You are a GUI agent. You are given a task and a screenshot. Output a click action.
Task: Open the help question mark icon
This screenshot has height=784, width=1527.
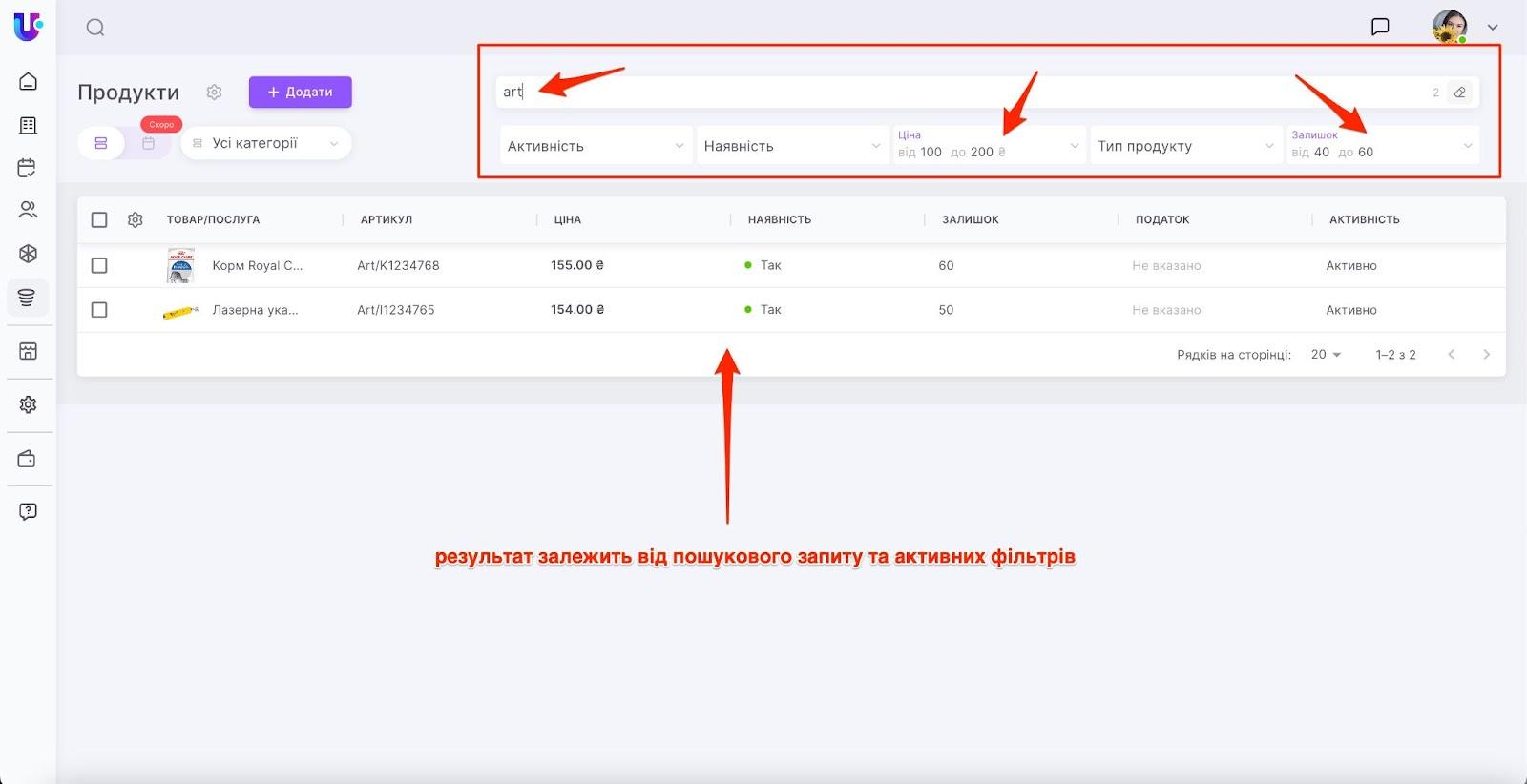(28, 511)
